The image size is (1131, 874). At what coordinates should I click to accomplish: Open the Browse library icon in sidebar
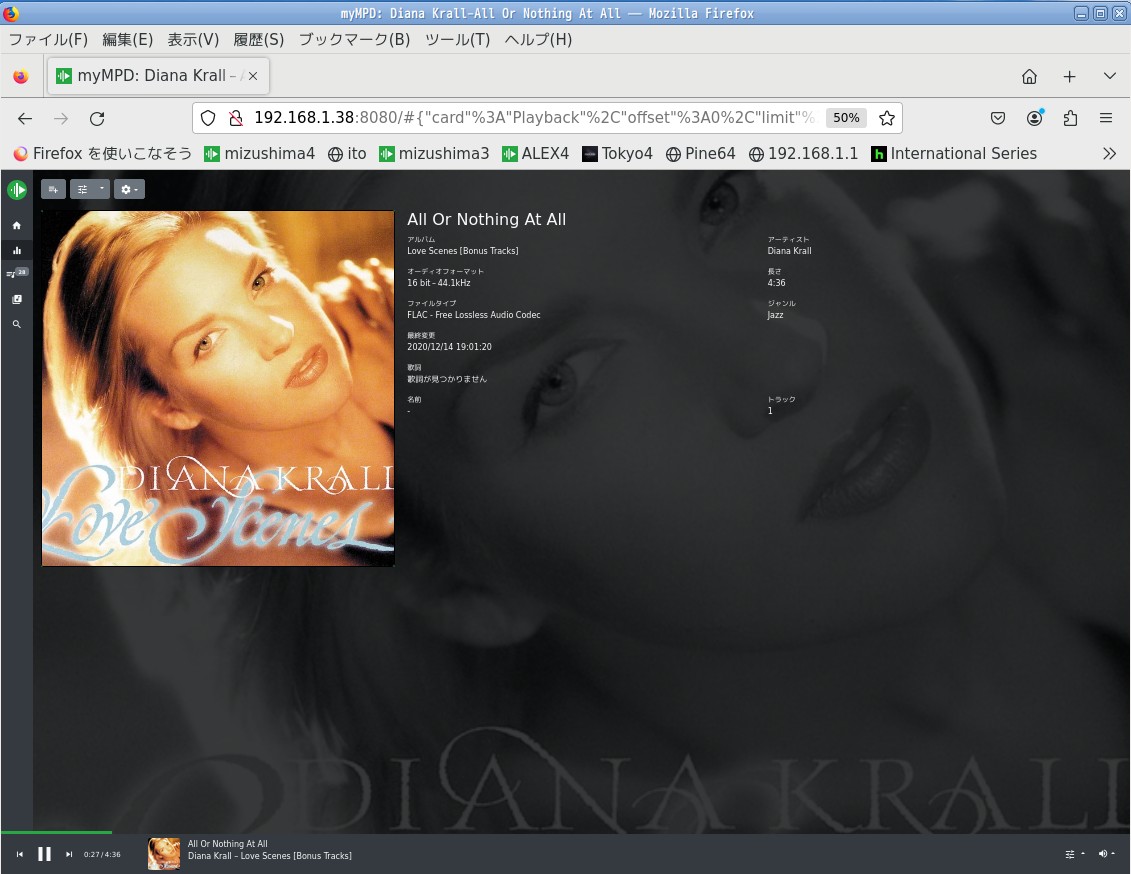coord(16,299)
